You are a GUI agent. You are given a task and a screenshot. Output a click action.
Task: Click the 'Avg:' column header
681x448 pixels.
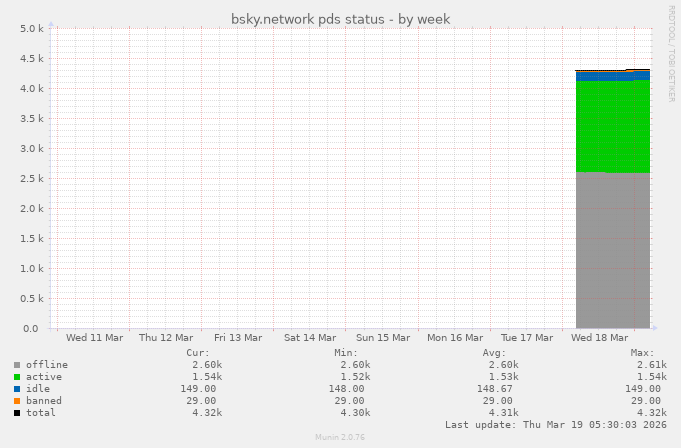pos(494,352)
